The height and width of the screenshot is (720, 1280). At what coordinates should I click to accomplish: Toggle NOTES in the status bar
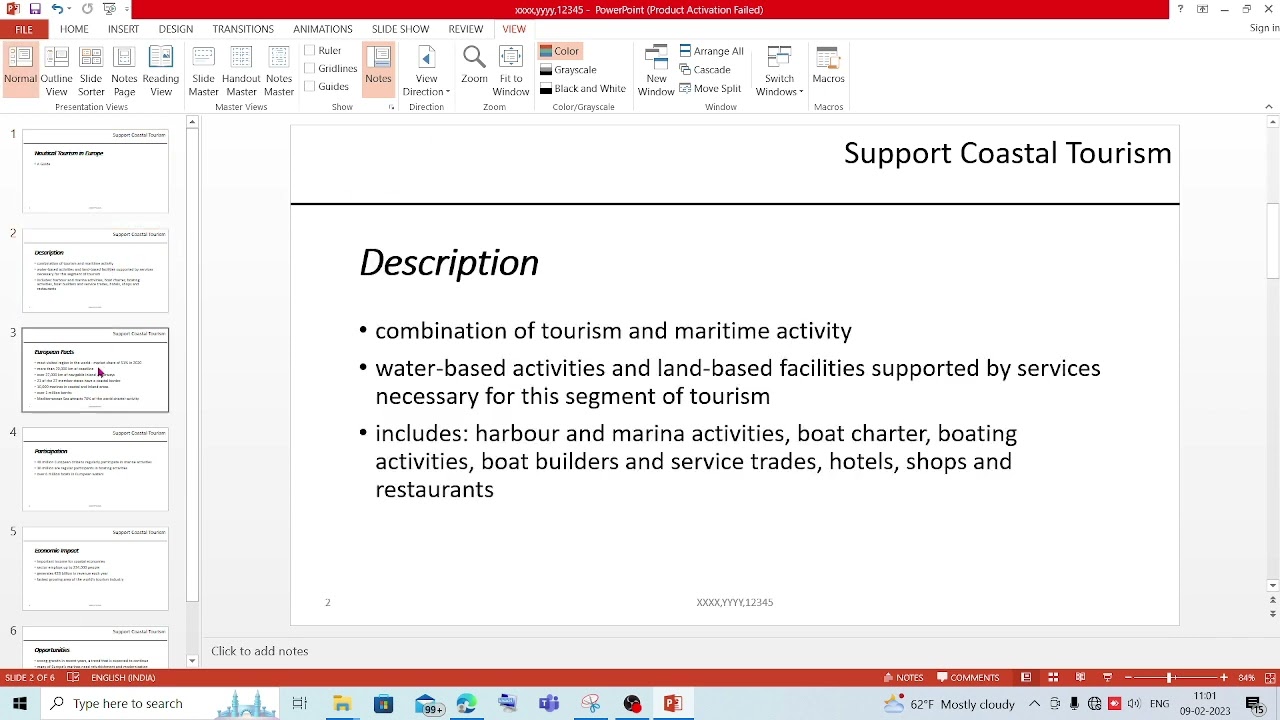(x=903, y=677)
